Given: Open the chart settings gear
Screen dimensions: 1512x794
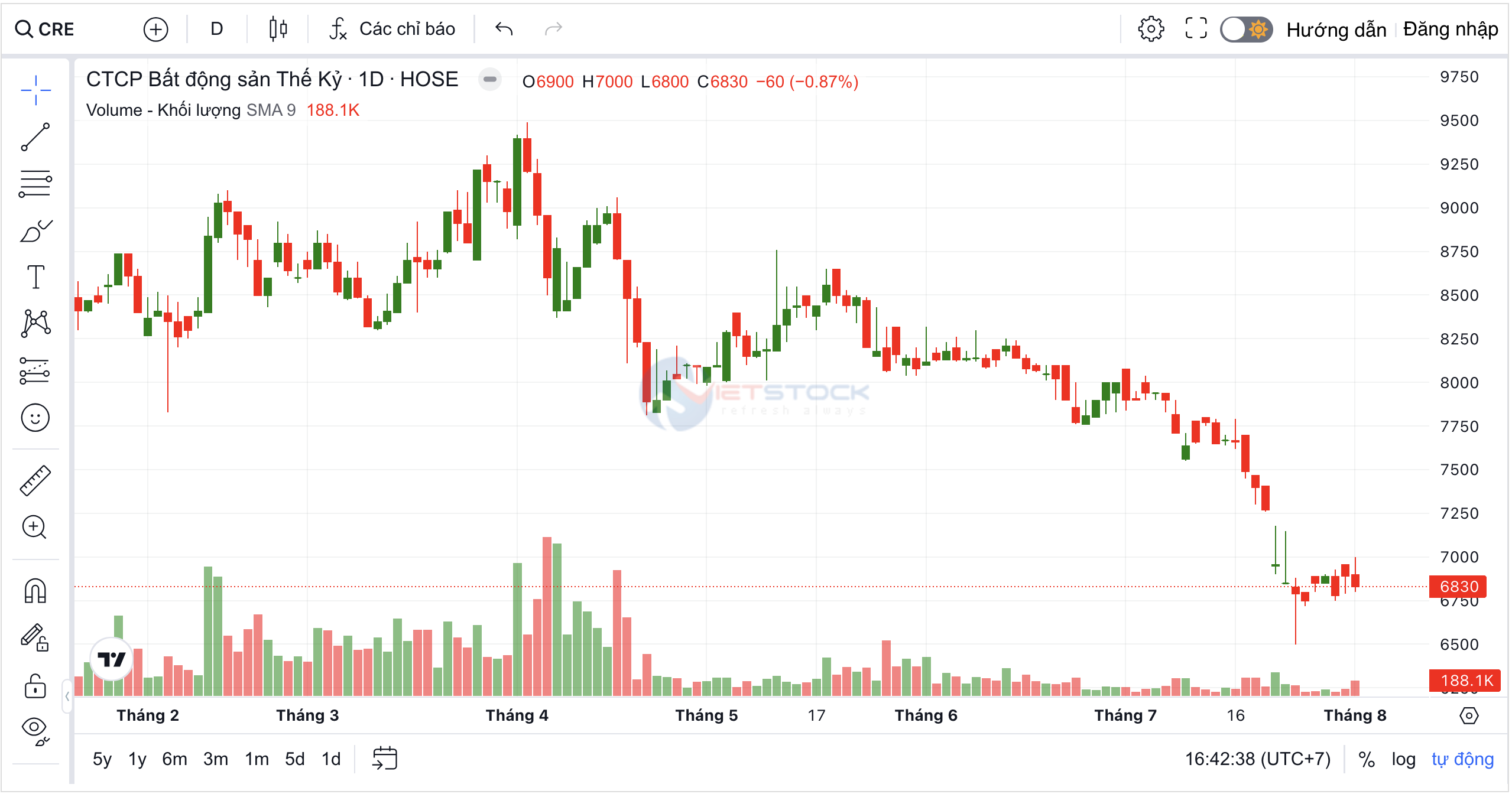Looking at the screenshot, I should [x=1150, y=29].
